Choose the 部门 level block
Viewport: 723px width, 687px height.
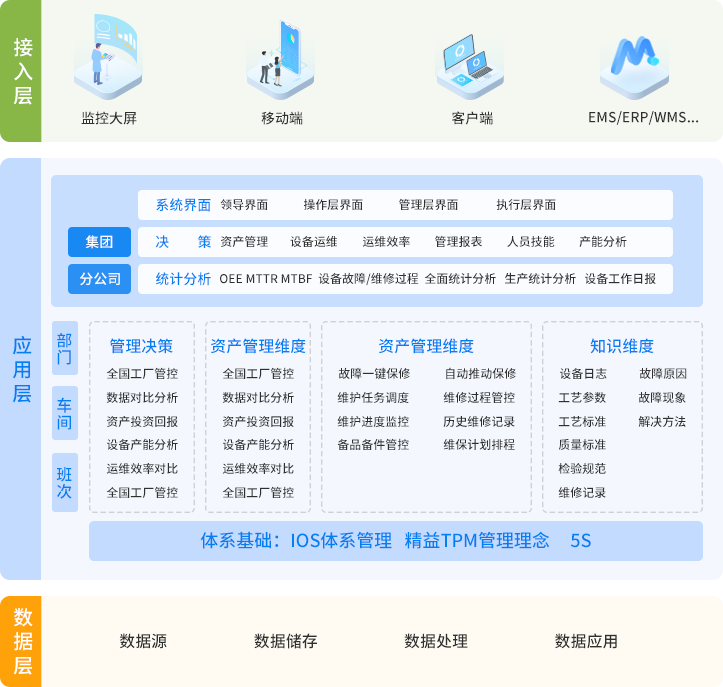tap(65, 348)
